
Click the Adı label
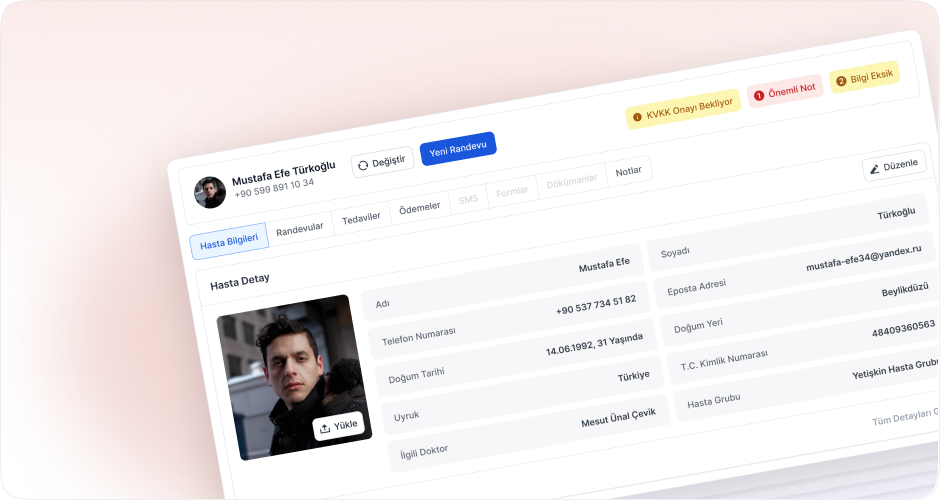click(x=382, y=303)
